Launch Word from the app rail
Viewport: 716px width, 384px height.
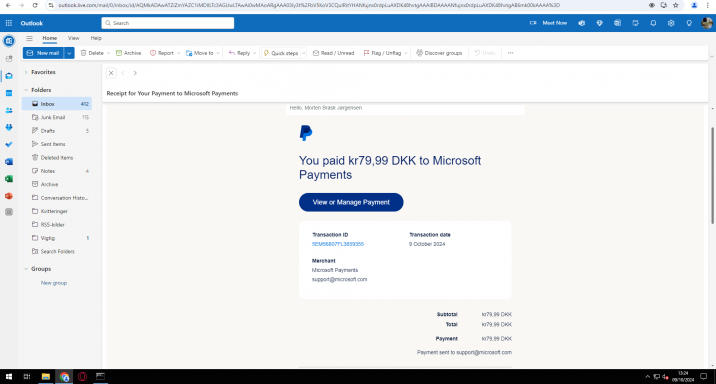point(9,162)
